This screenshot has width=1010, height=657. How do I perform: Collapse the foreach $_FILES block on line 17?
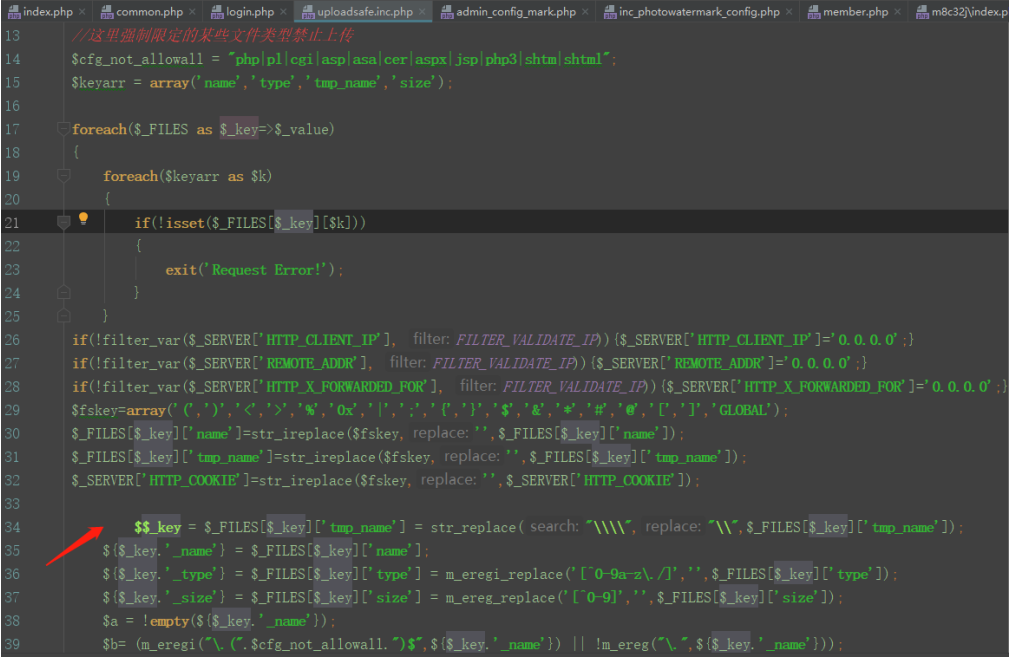(63, 129)
